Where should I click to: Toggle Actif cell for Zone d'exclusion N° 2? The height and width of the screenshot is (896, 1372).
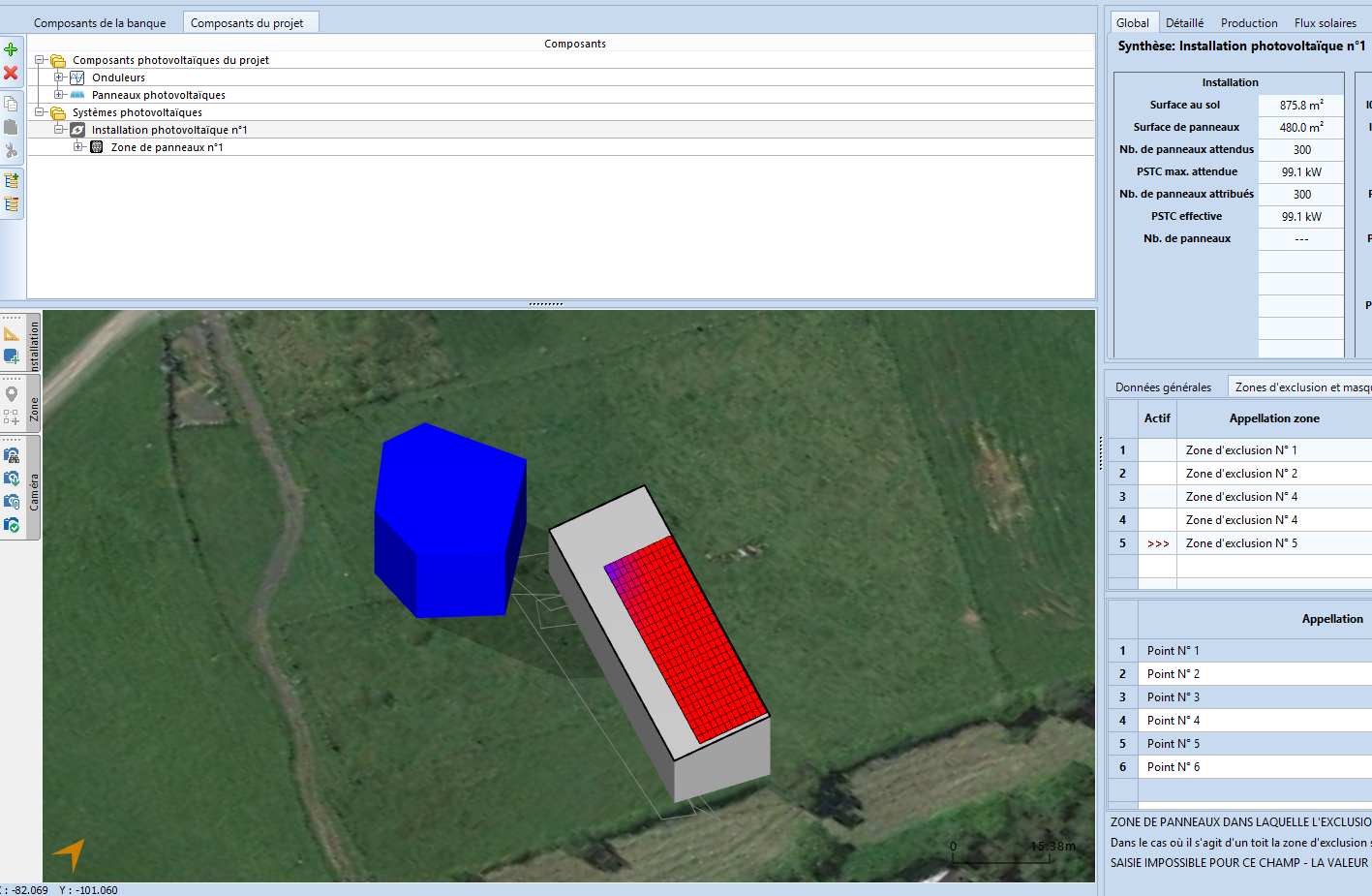pyautogui.click(x=1157, y=474)
